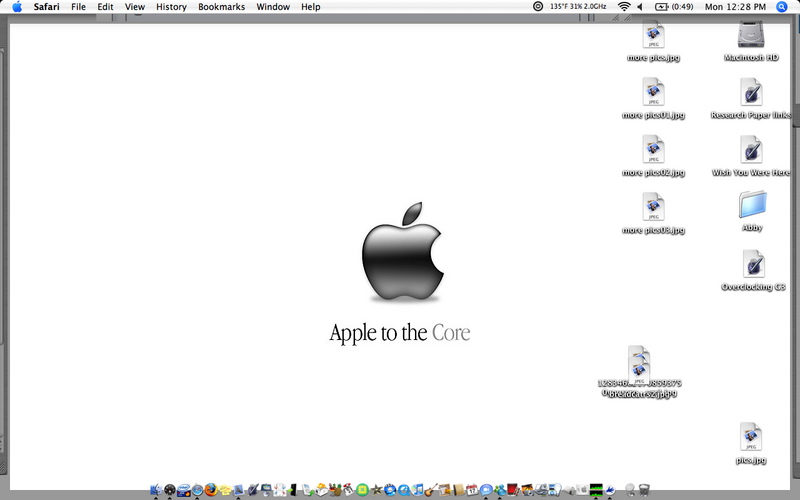Select Macintosh HD drive icon
The width and height of the screenshot is (800, 500).
coord(751,36)
